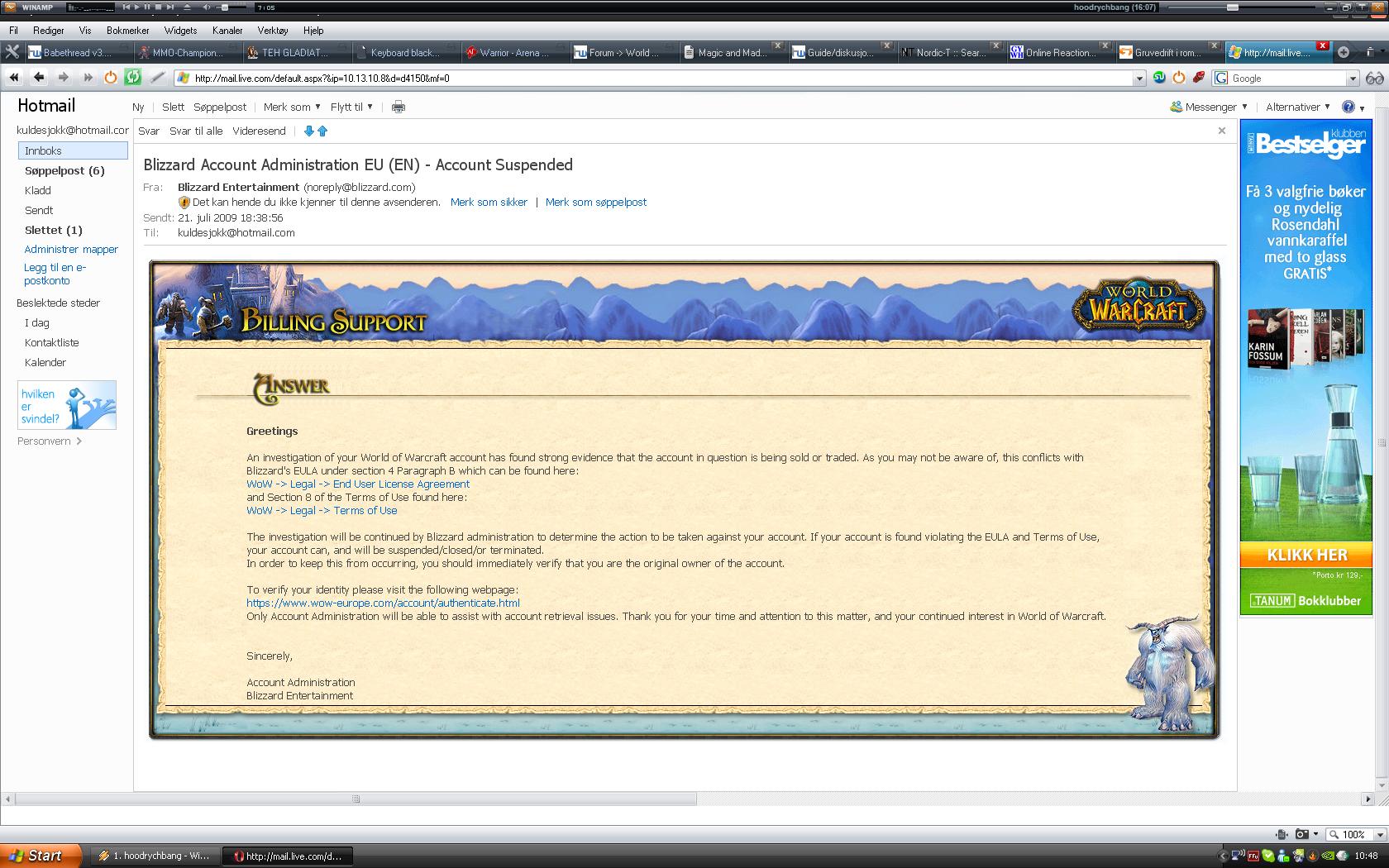The height and width of the screenshot is (868, 1389).
Task: Open the Flytt til dropdown
Action: click(x=351, y=107)
